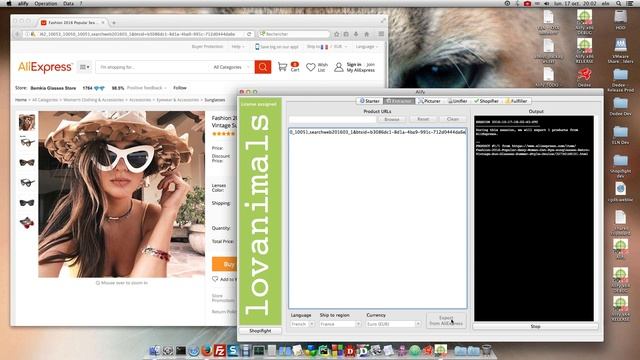Open the Currency dropdown in Alify
Image resolution: width=640 pixels, height=360 pixels.
[x=393, y=324]
